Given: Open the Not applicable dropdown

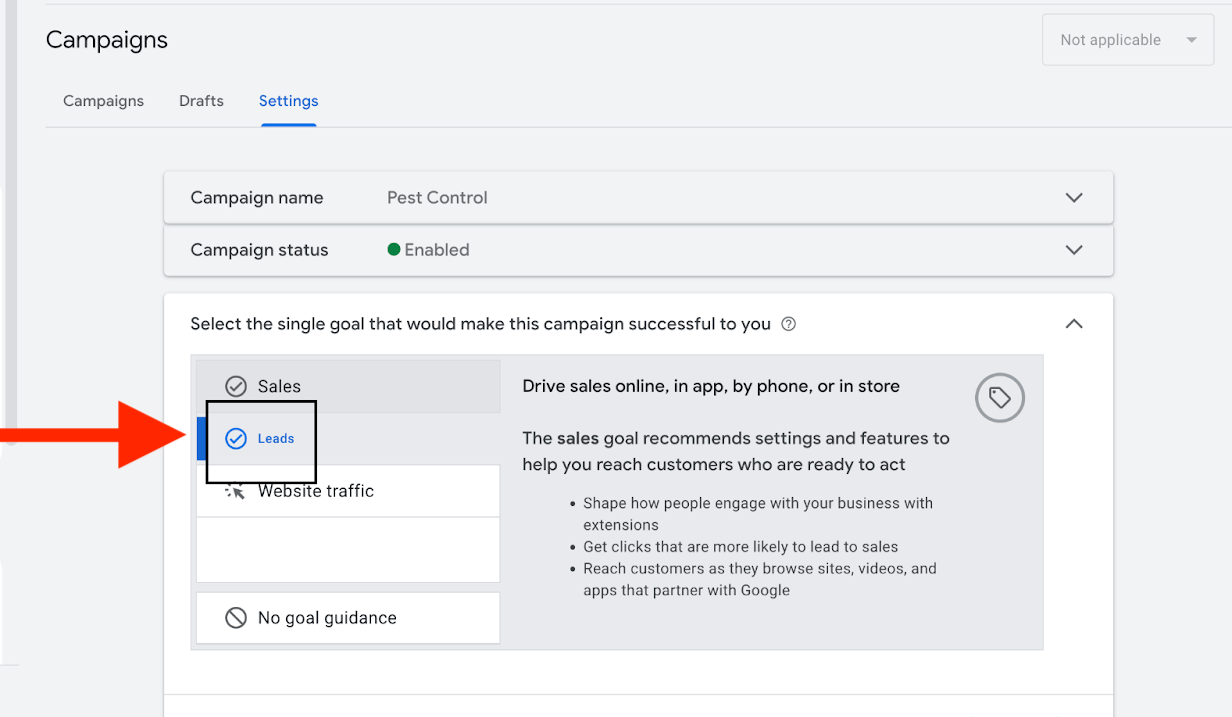Looking at the screenshot, I should pos(1127,40).
